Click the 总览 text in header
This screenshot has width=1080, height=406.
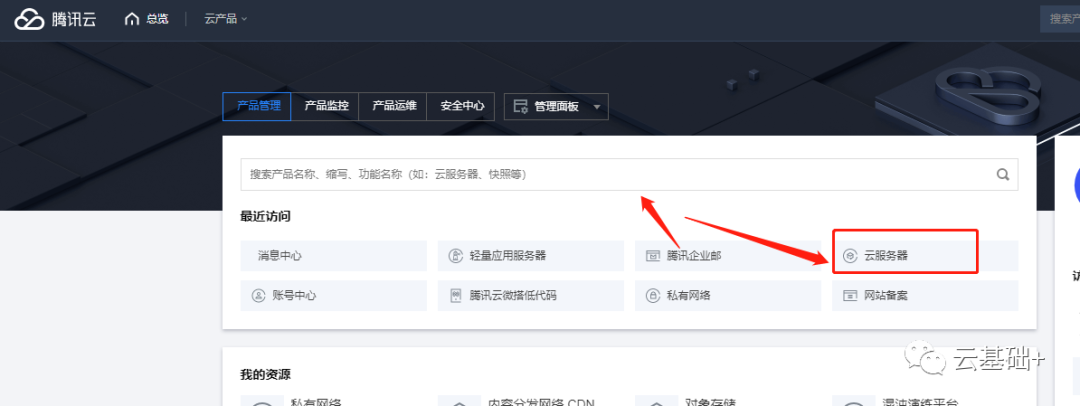click(x=157, y=19)
